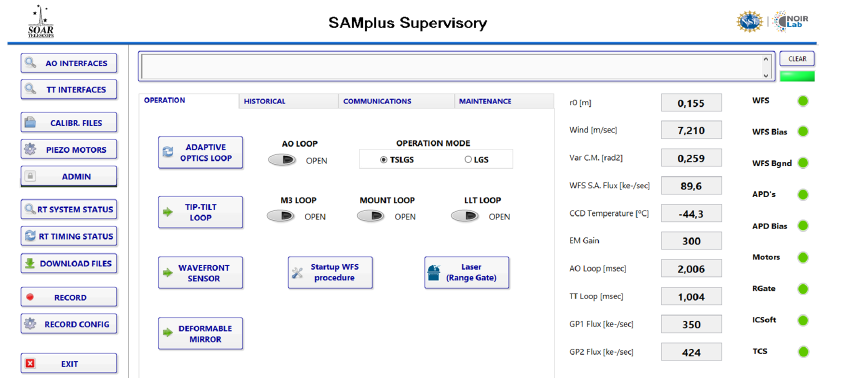Click the Laser Range Gate dome icon

(434, 273)
